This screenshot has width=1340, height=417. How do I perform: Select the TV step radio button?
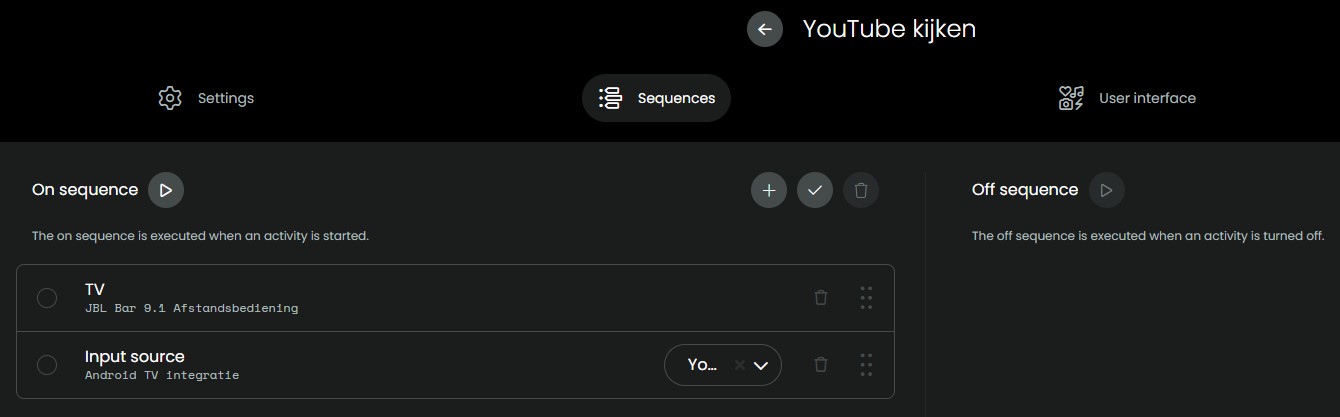point(47,298)
